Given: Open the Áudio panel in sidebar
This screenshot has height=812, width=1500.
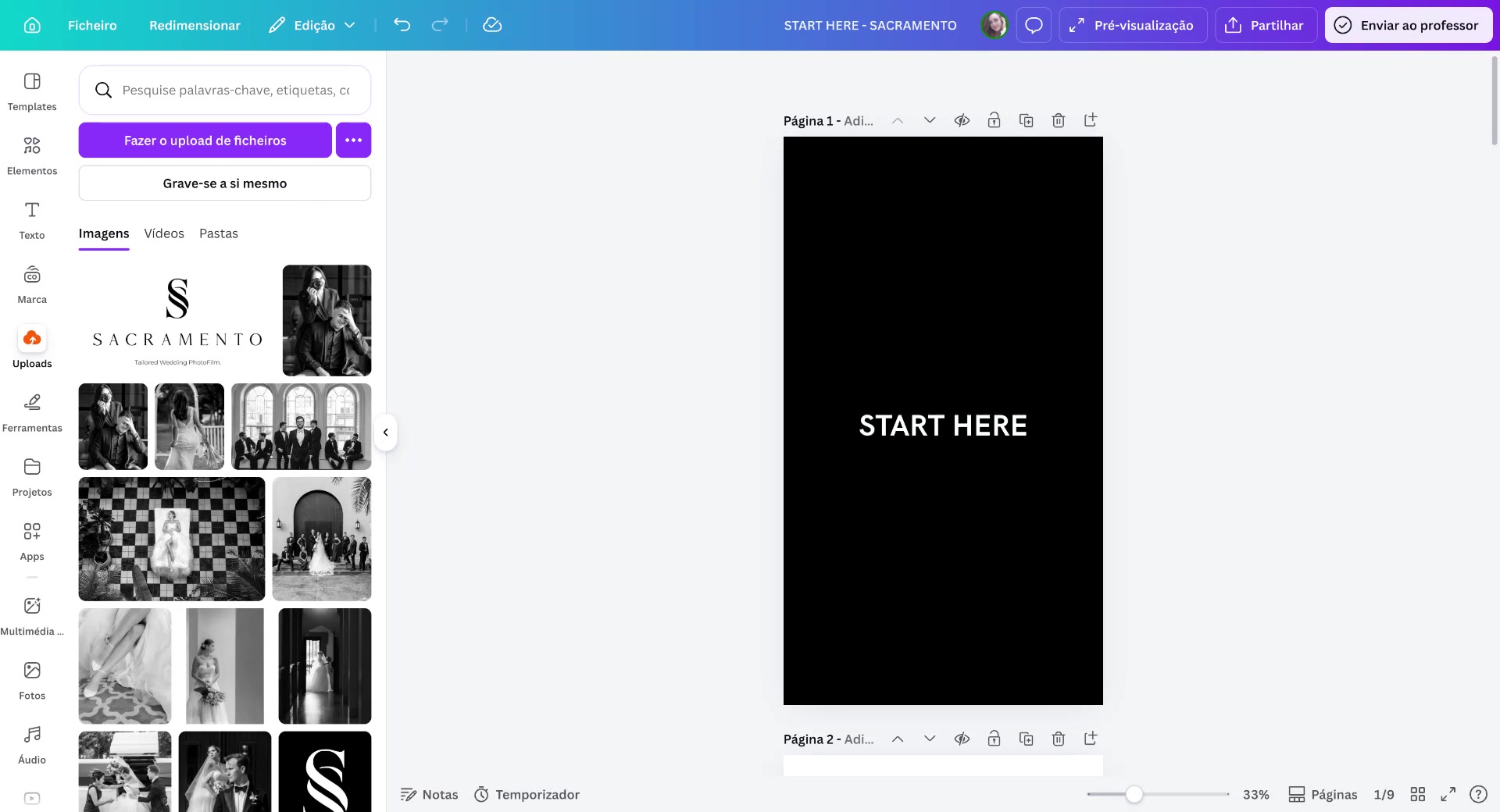Looking at the screenshot, I should [32, 744].
